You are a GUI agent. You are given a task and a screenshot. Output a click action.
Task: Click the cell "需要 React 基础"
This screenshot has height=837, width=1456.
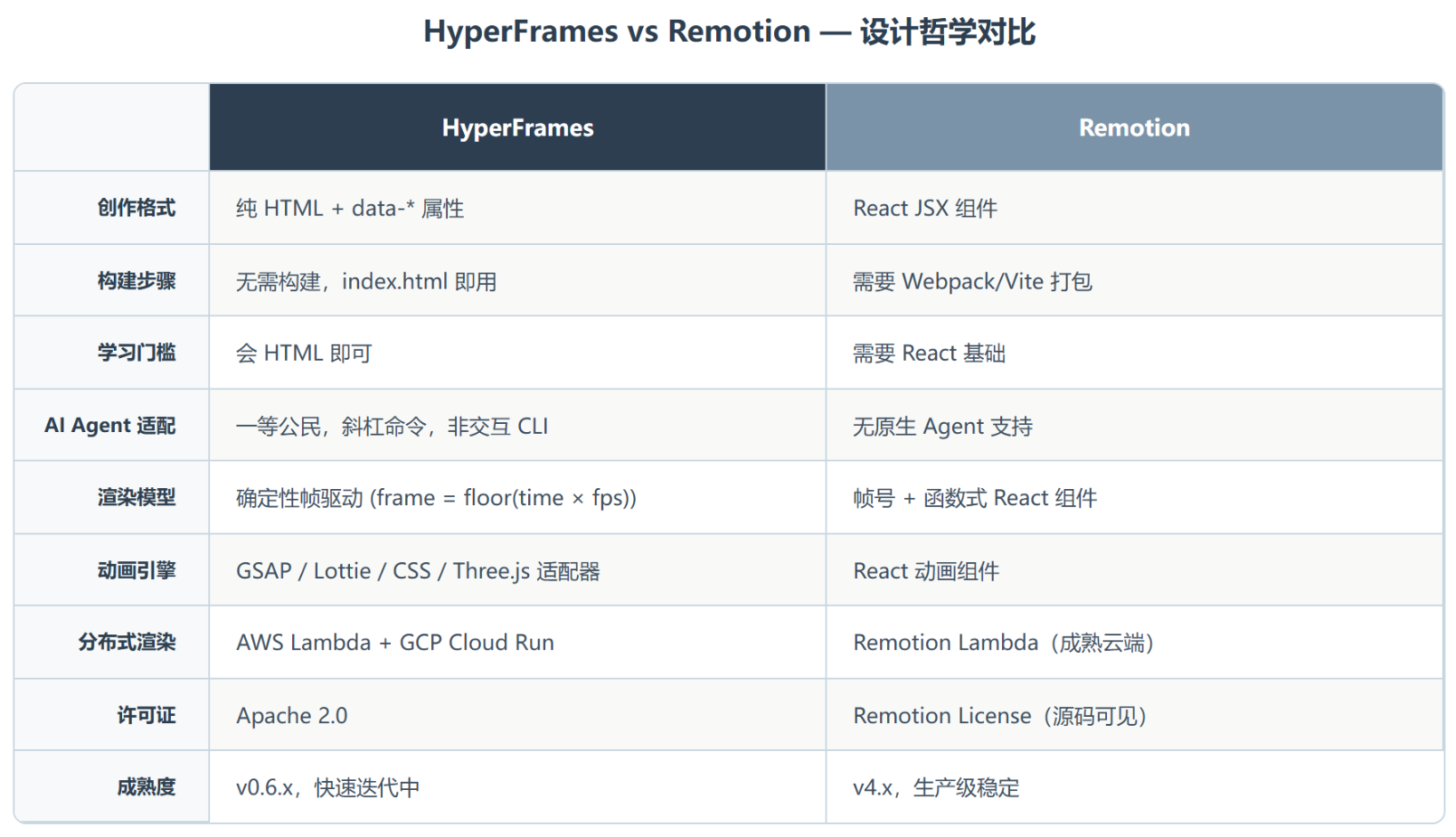click(1134, 353)
